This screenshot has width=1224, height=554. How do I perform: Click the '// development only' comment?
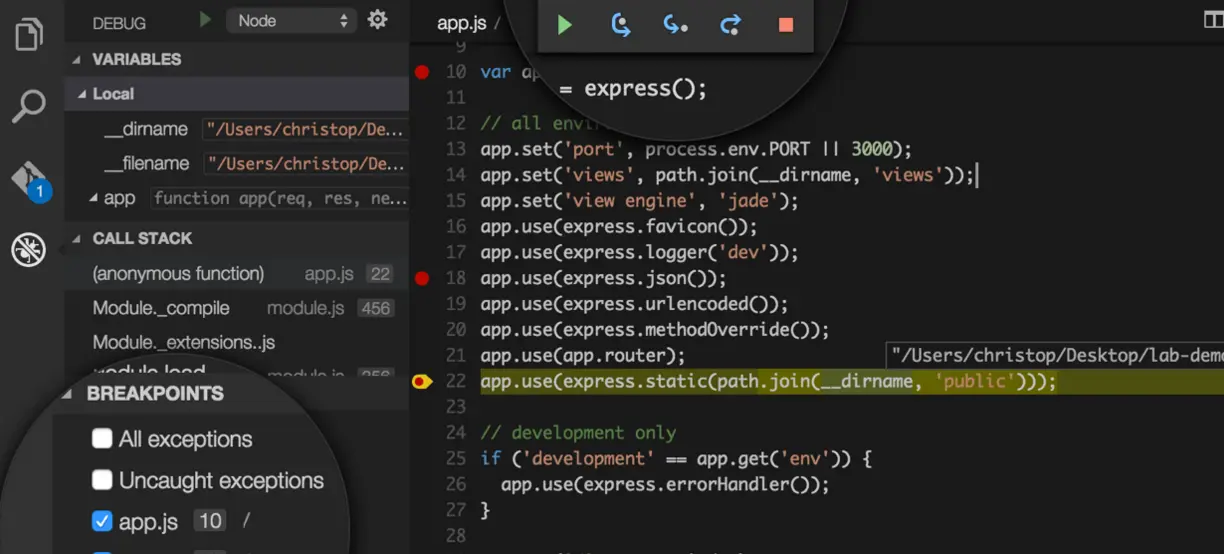point(578,433)
